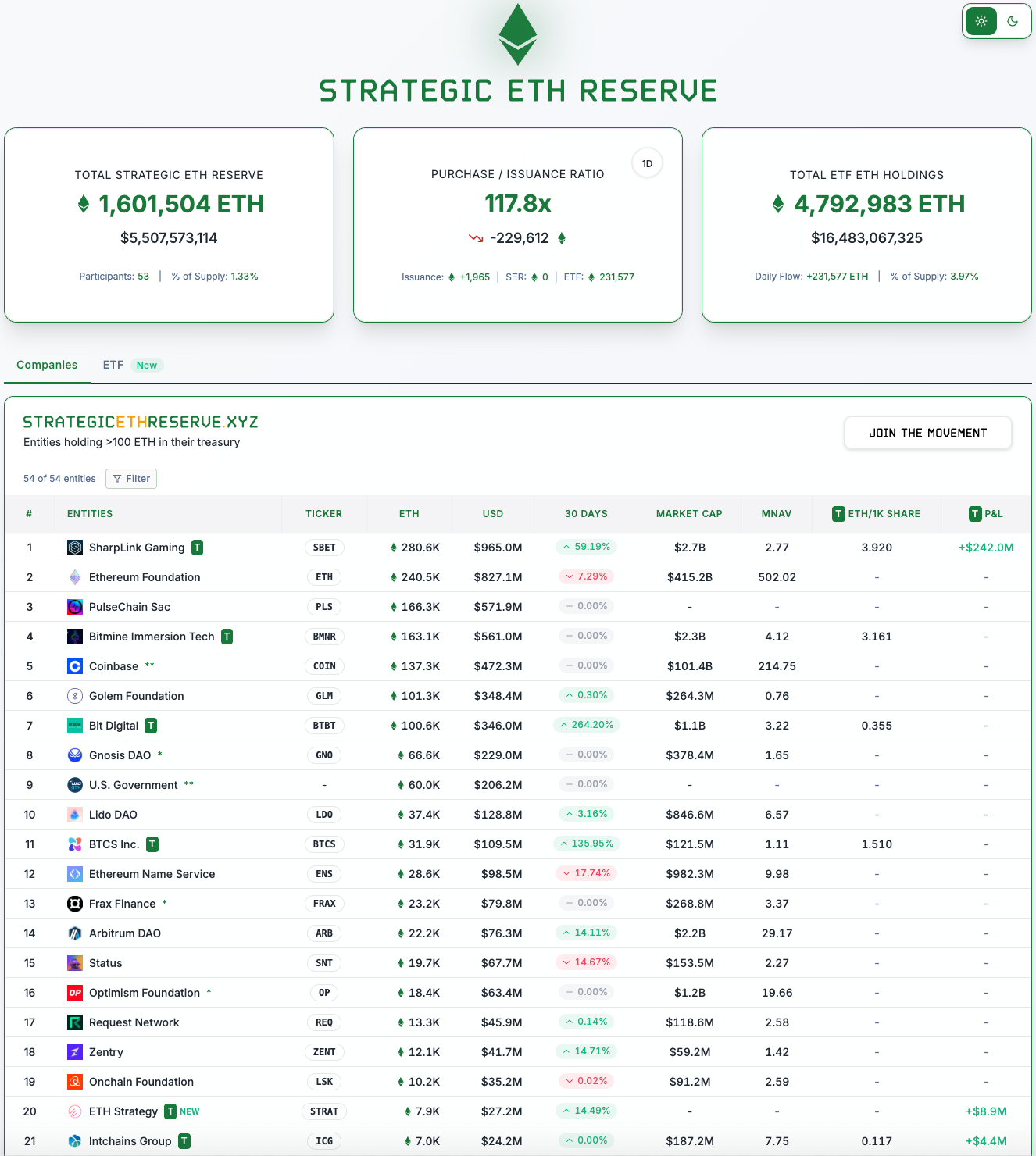The image size is (1036, 1156).
Task: Click the NEW label beside ETH Strategy
Action: (x=190, y=1111)
